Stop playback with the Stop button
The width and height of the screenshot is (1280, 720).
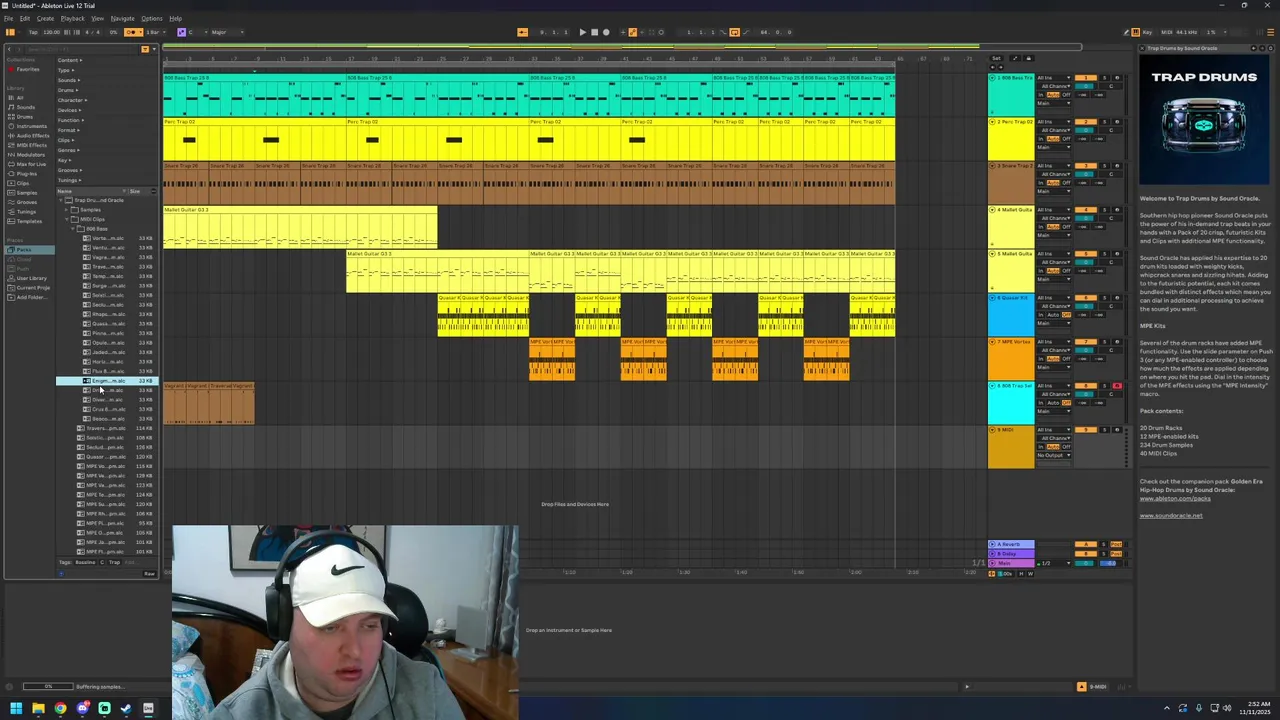pos(594,32)
